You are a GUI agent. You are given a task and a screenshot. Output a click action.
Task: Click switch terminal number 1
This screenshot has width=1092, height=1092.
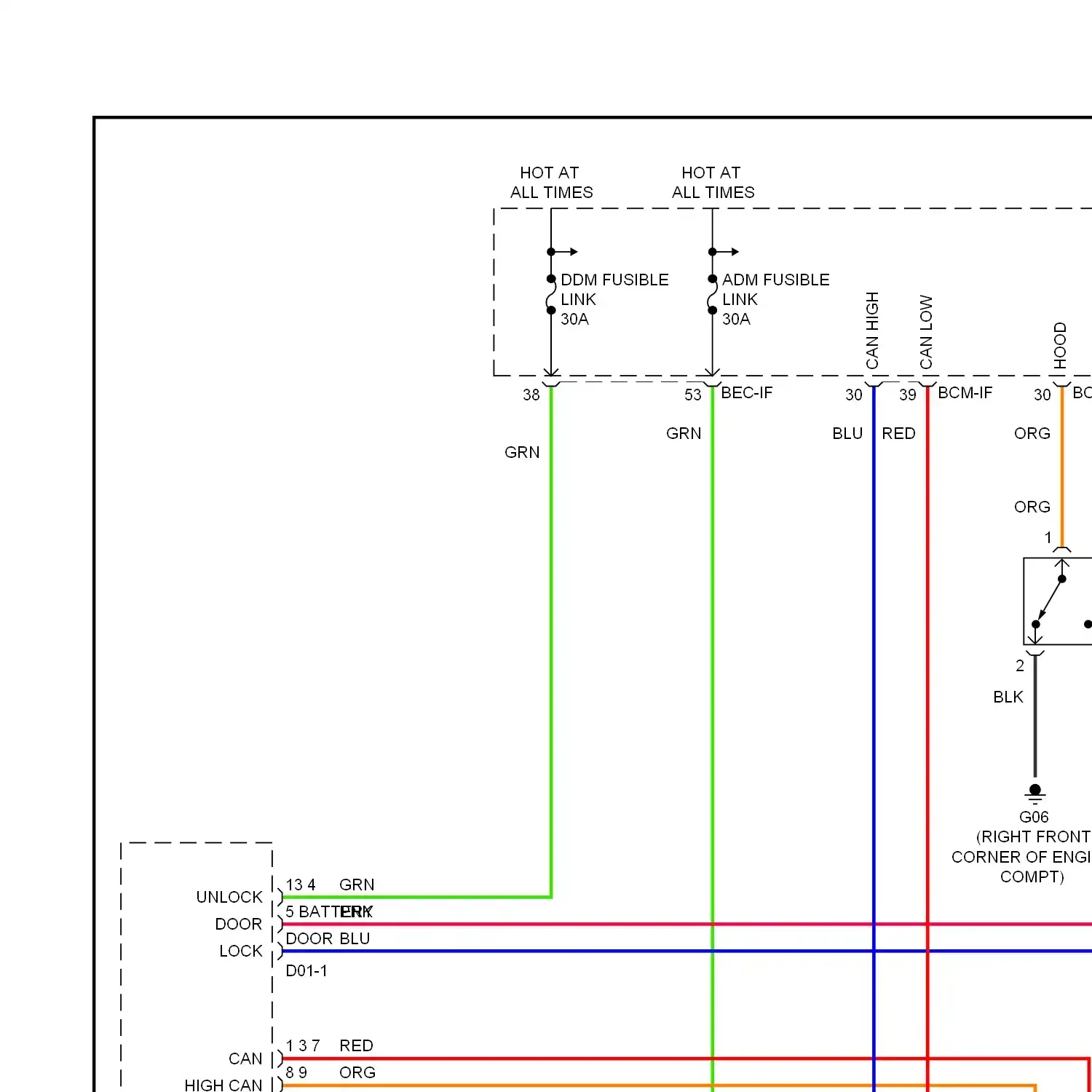click(1048, 537)
